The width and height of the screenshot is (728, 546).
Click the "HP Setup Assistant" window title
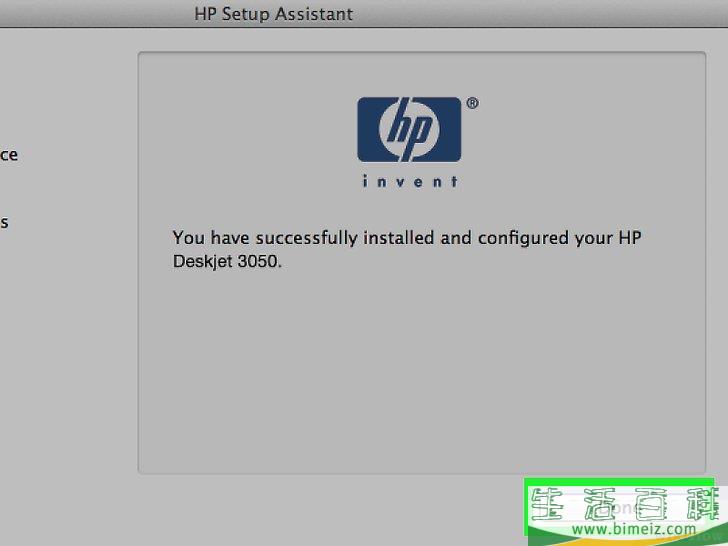[x=273, y=14]
